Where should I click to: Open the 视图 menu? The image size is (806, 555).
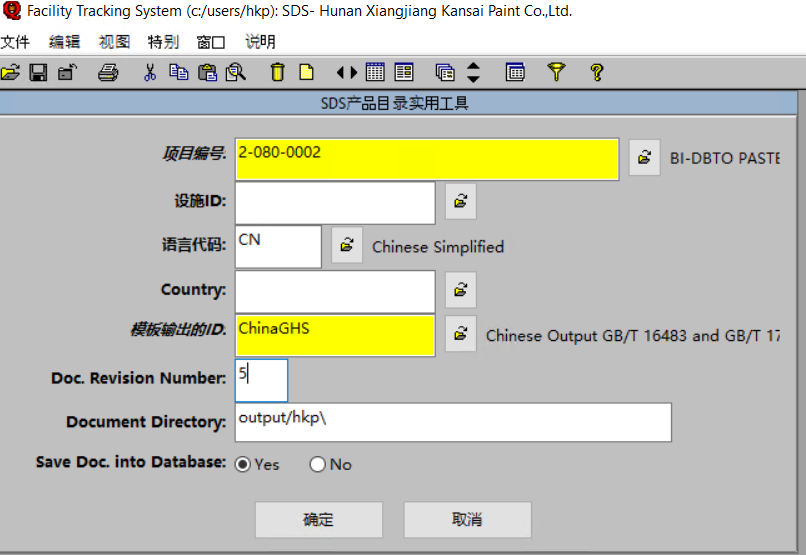pos(114,42)
